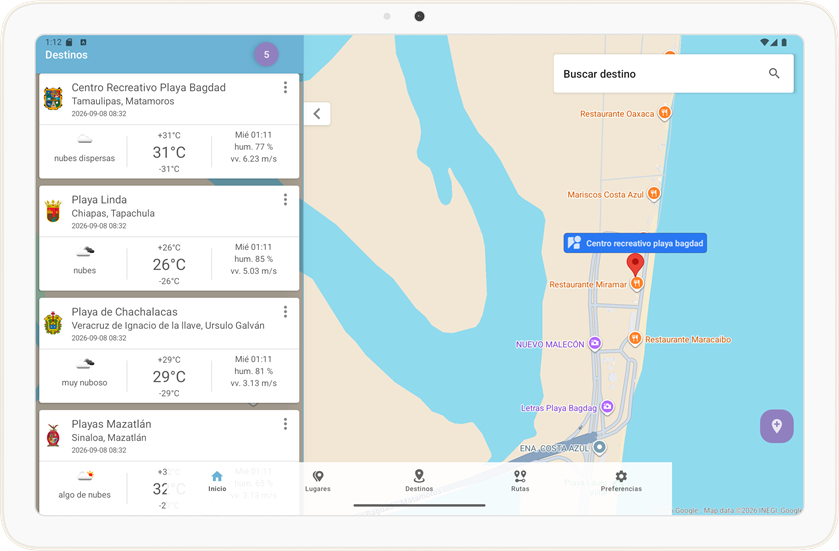Tap the Restaurante Miramar map marker
Viewport: 839px width, 551px height.
pyautogui.click(x=636, y=284)
